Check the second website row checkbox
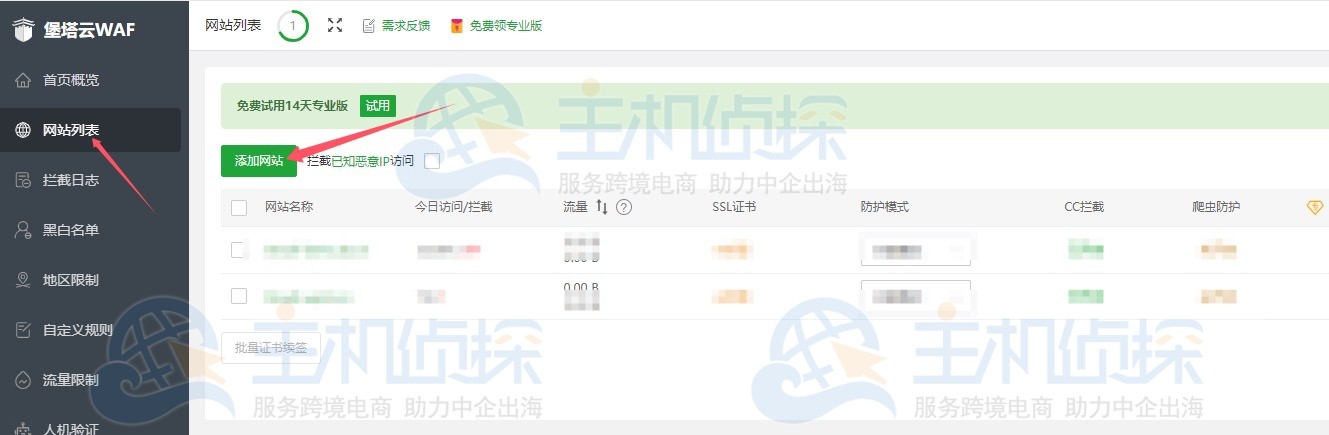Image resolution: width=1329 pixels, height=435 pixels. coord(239,296)
